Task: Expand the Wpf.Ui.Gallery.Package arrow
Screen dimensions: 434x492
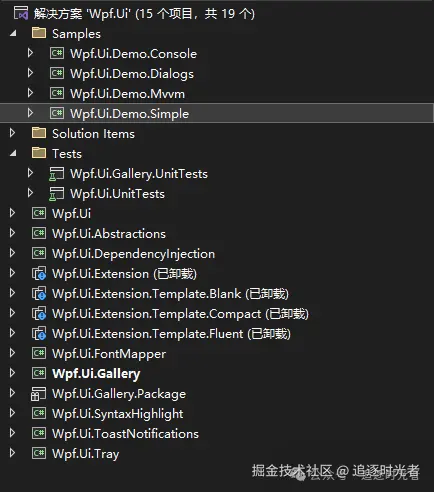Action: click(x=12, y=393)
